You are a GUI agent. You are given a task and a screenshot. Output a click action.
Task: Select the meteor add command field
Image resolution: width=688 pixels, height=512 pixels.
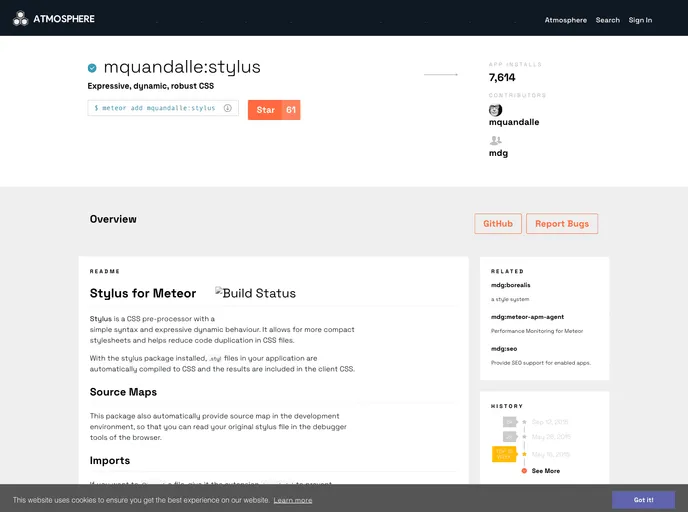pyautogui.click(x=155, y=108)
